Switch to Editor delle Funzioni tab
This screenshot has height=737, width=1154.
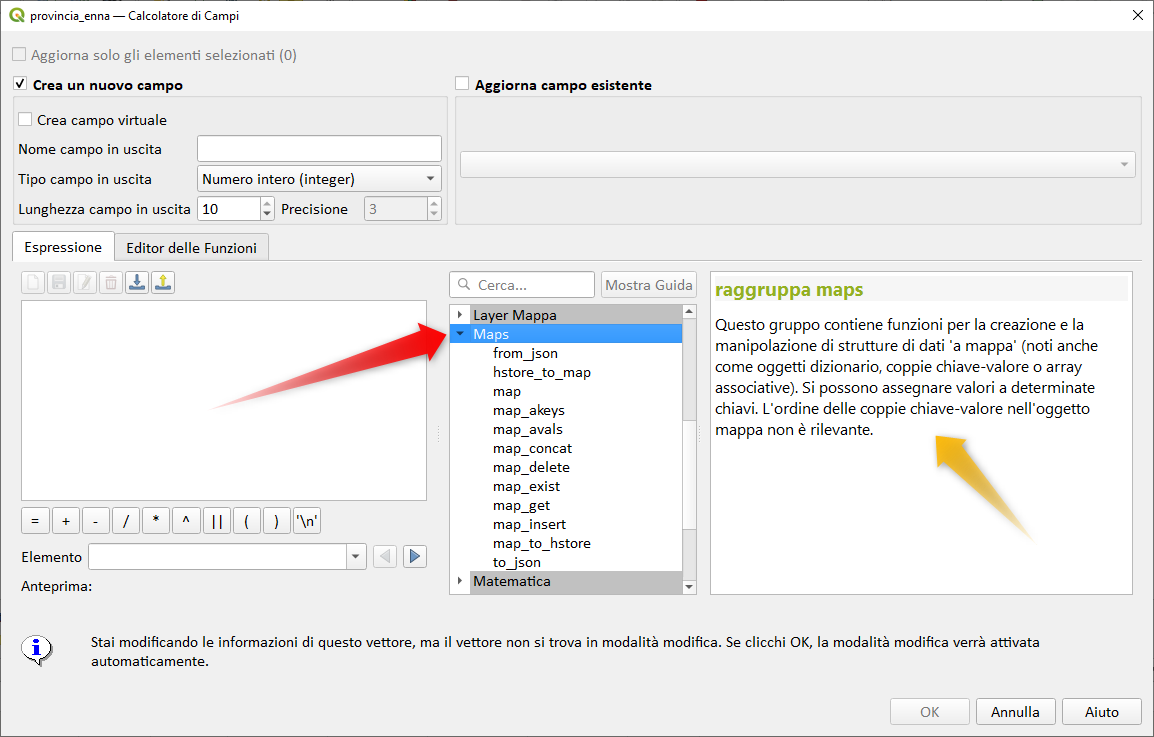[191, 247]
